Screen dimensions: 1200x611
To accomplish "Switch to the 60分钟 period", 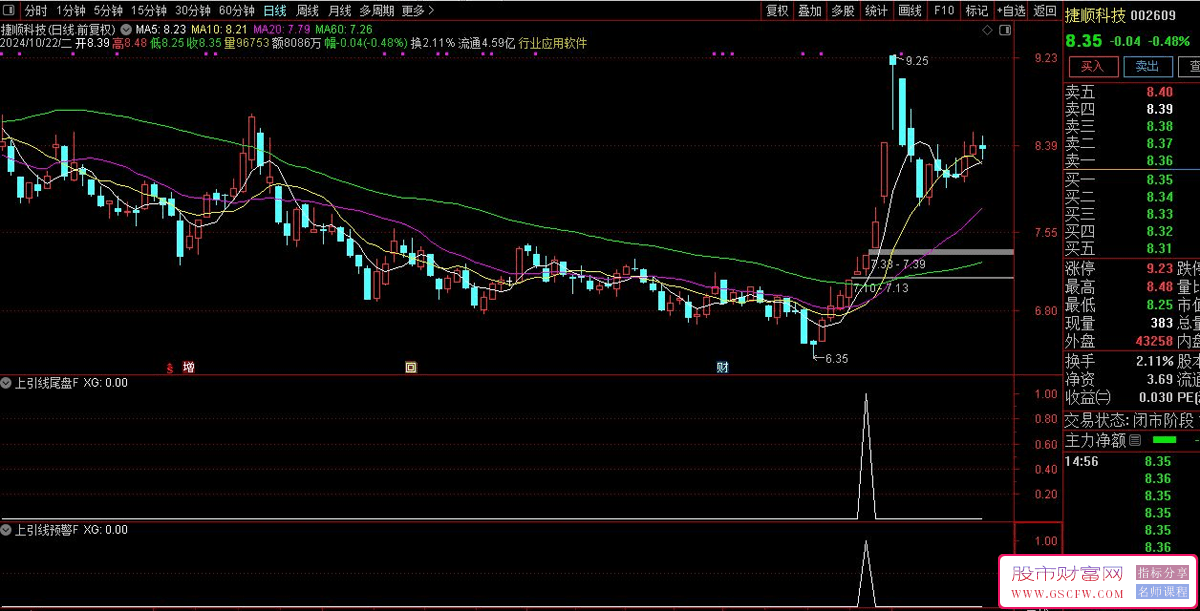I will (x=237, y=11).
